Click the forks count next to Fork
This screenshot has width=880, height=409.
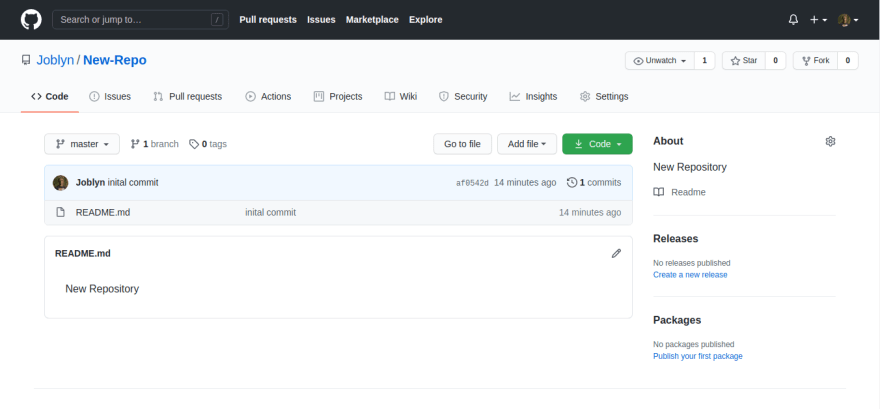[x=847, y=61]
